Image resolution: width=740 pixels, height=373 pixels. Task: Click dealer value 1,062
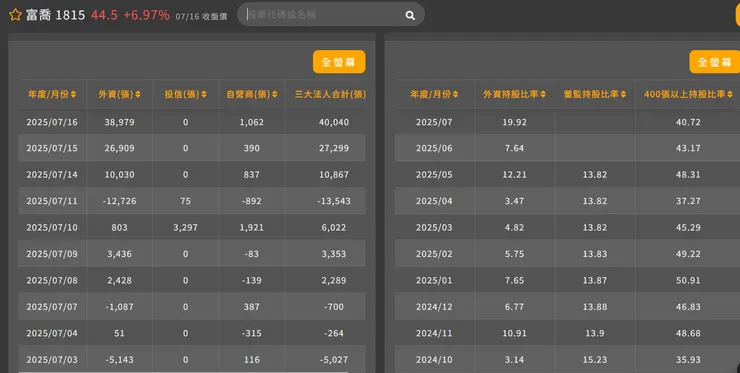click(x=252, y=122)
